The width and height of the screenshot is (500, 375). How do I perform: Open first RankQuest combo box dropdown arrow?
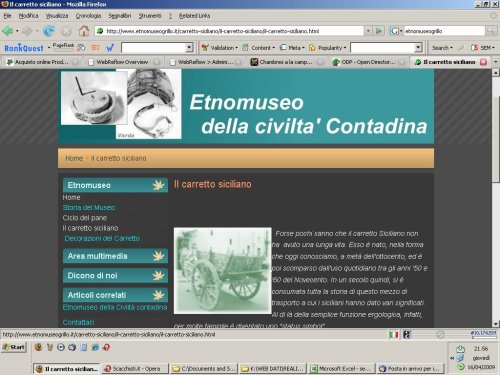point(189,48)
